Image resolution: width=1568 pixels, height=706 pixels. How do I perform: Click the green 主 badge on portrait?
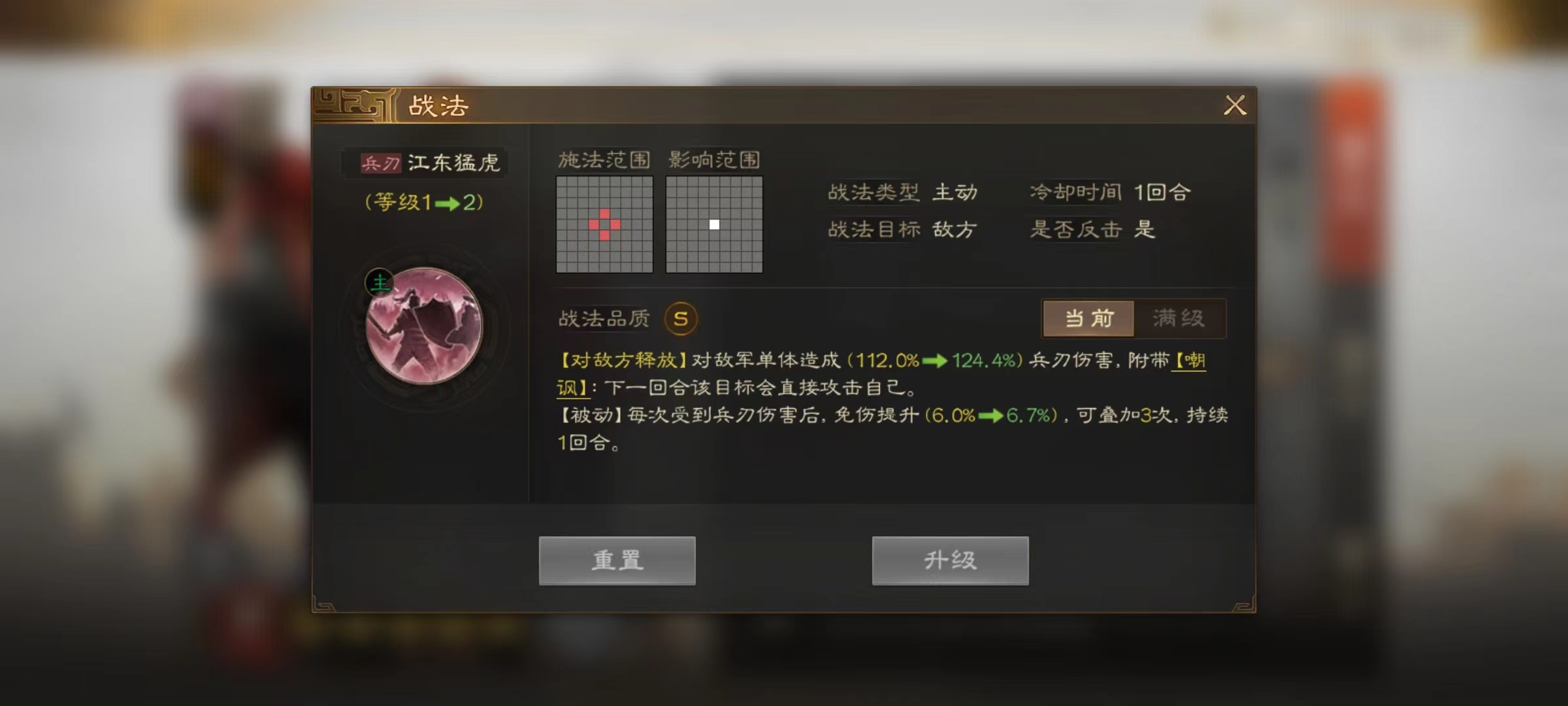pyautogui.click(x=380, y=283)
